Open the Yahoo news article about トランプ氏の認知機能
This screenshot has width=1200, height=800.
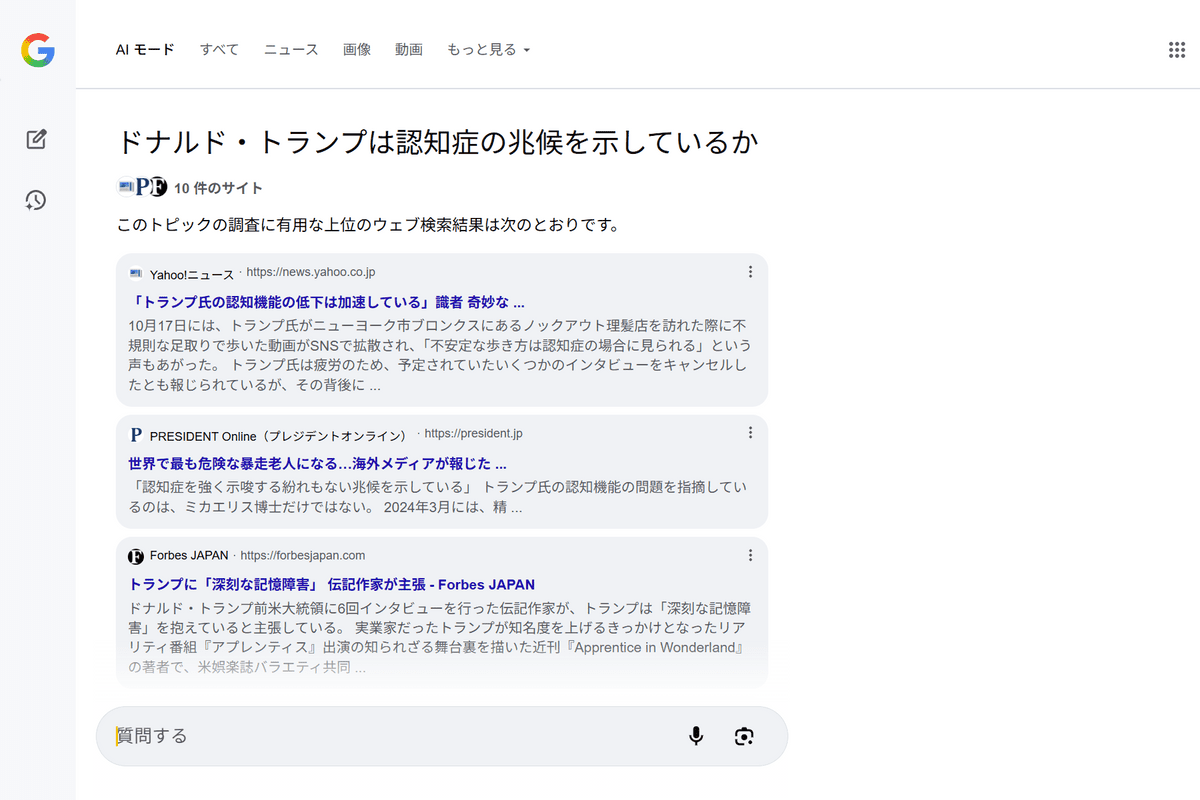tap(327, 302)
